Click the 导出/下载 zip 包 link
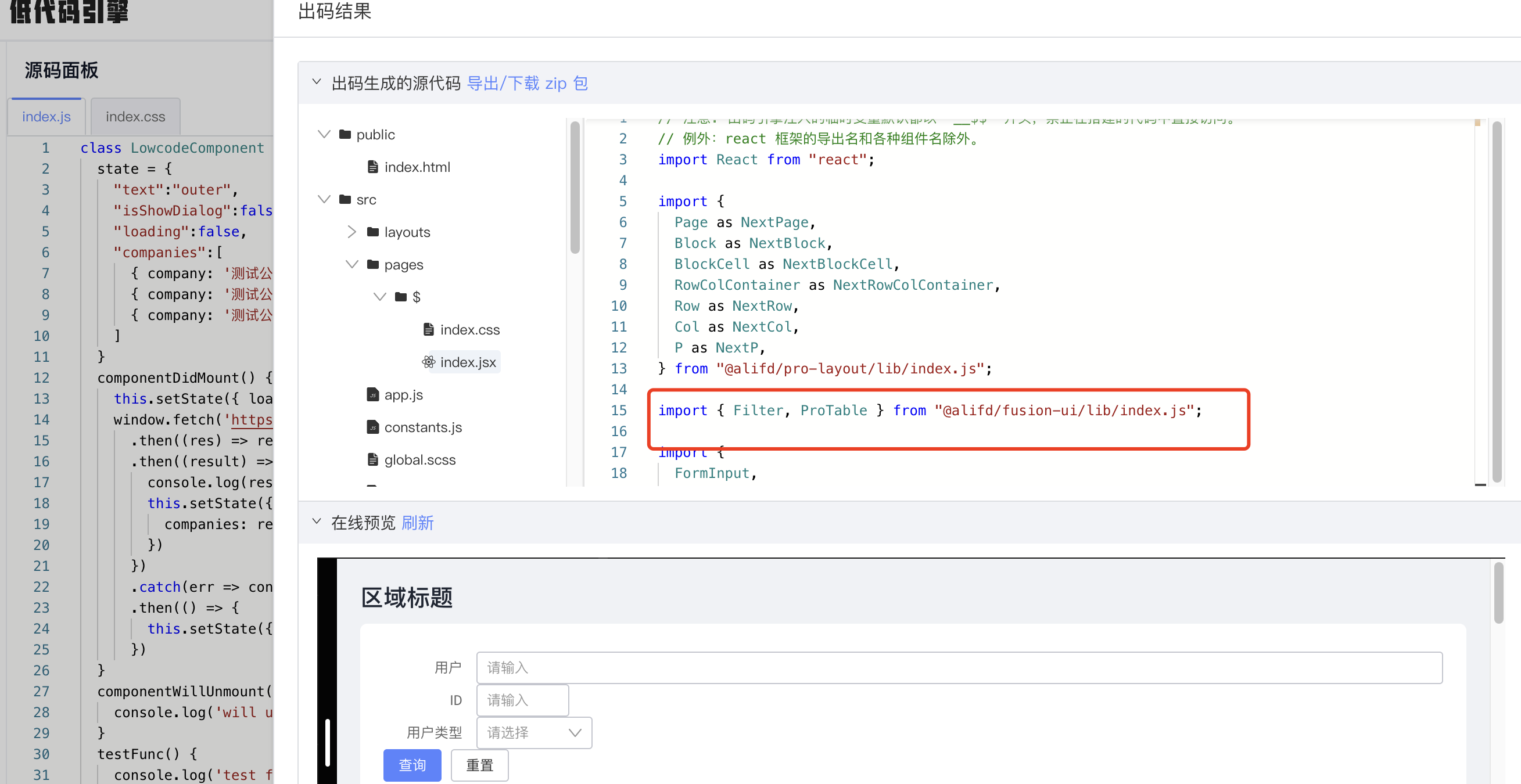This screenshot has height=784, width=1521. pyautogui.click(x=528, y=83)
